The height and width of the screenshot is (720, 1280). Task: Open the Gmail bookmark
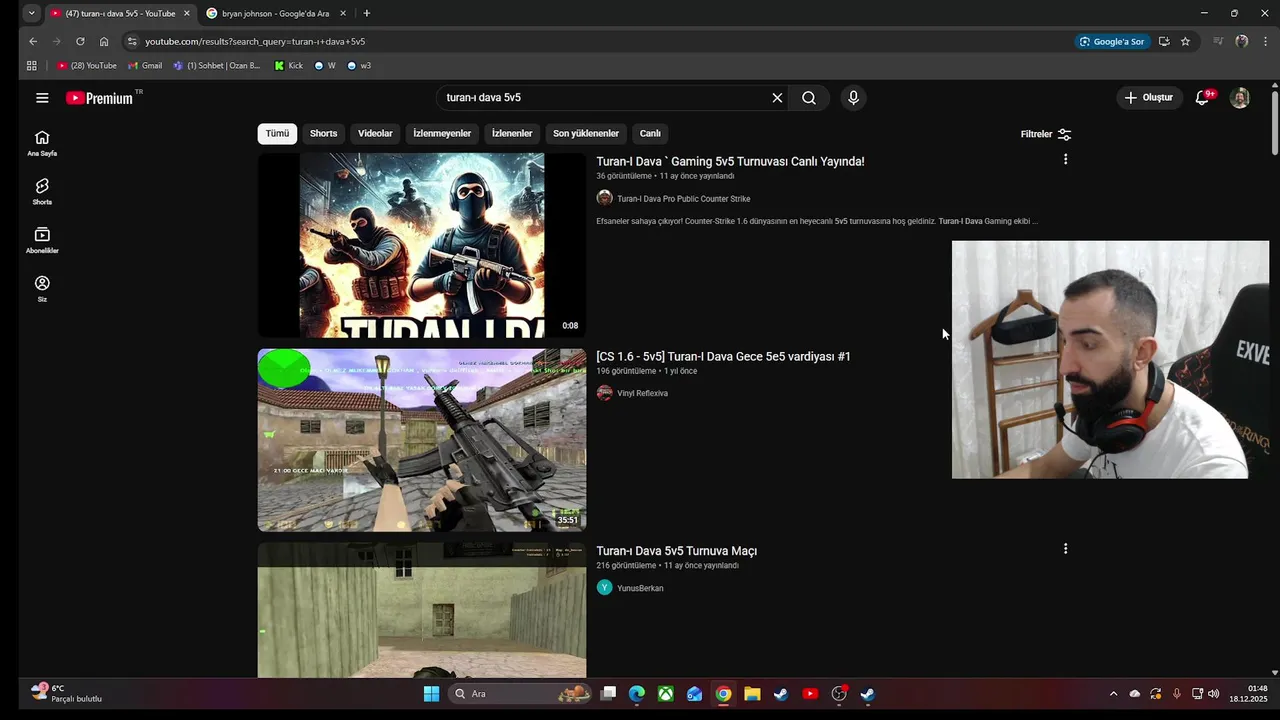point(145,66)
